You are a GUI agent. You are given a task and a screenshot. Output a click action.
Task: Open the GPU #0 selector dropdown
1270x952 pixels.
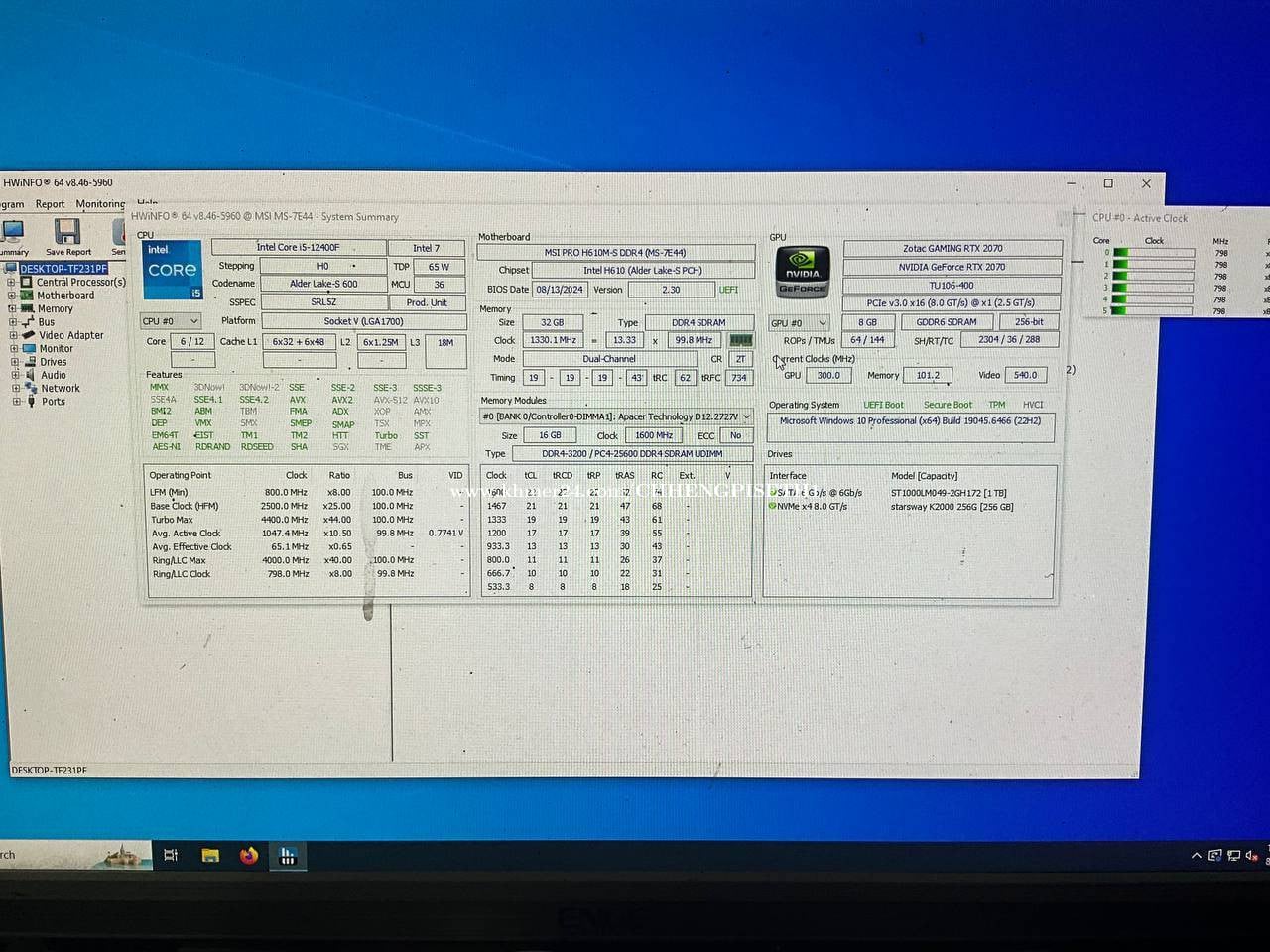point(800,323)
